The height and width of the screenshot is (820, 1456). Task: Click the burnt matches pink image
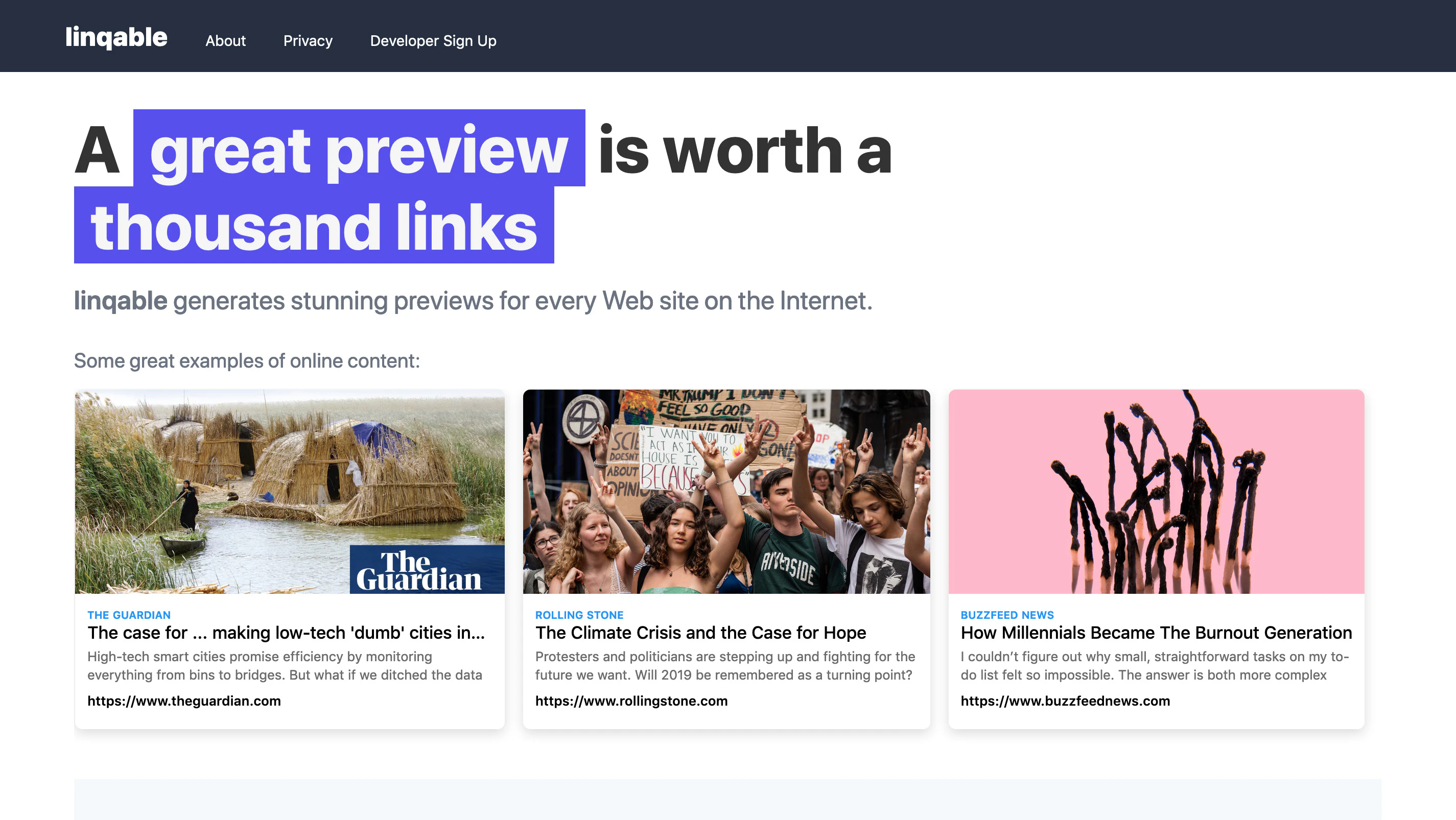[1156, 491]
